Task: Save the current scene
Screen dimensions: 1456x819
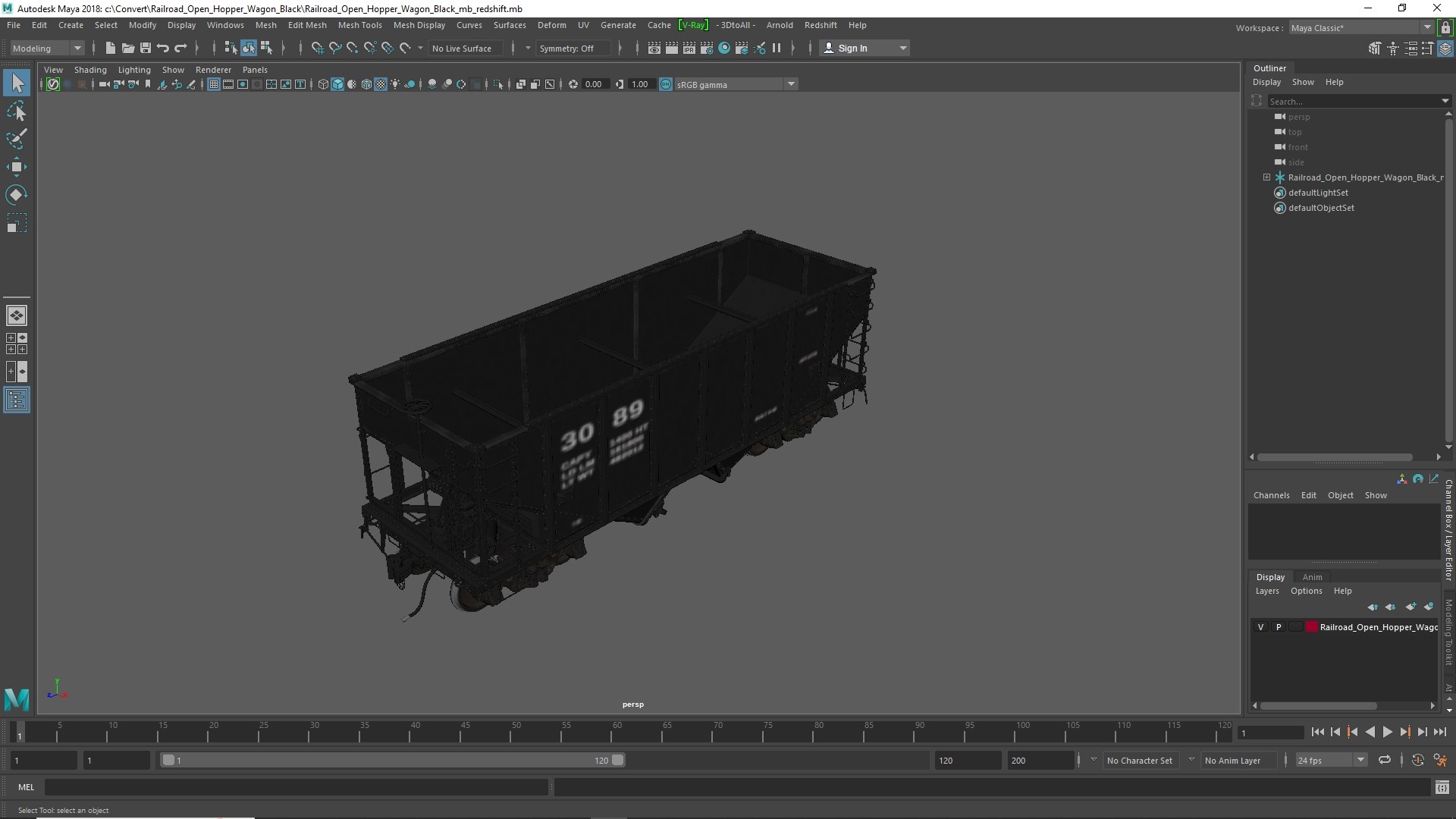Action: [146, 48]
